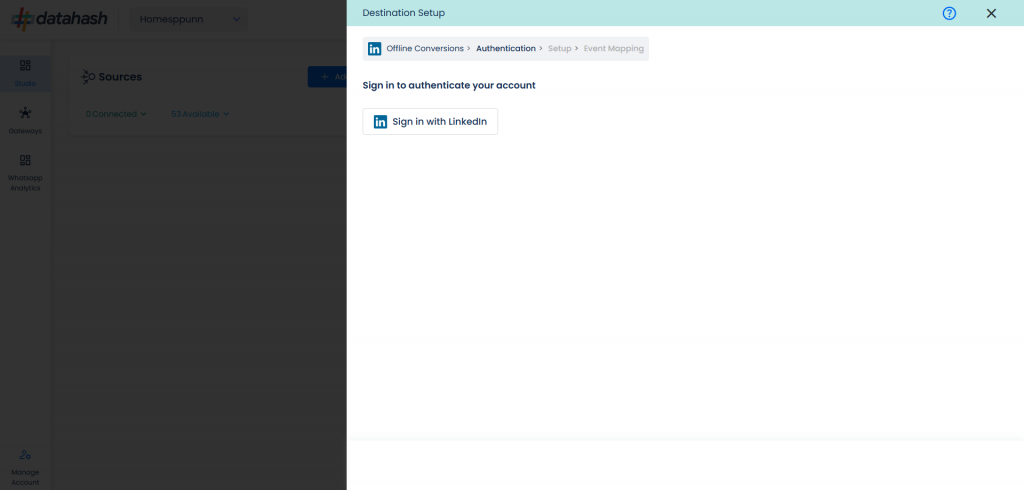Screen dimensions: 1024x490
Task: Open Whatsapp Analytics in the sidebar
Action: [25, 174]
